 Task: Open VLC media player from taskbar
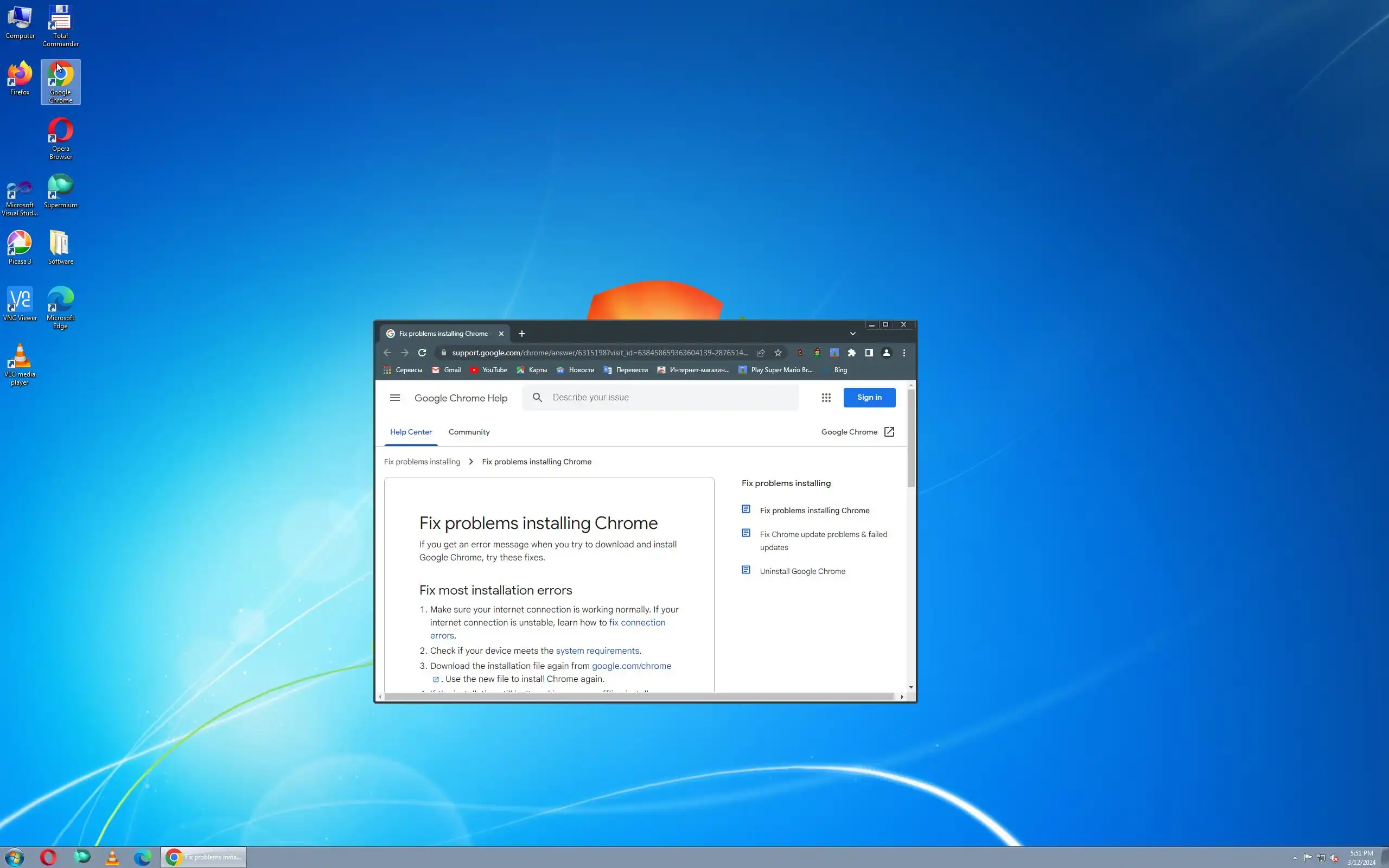[112, 857]
